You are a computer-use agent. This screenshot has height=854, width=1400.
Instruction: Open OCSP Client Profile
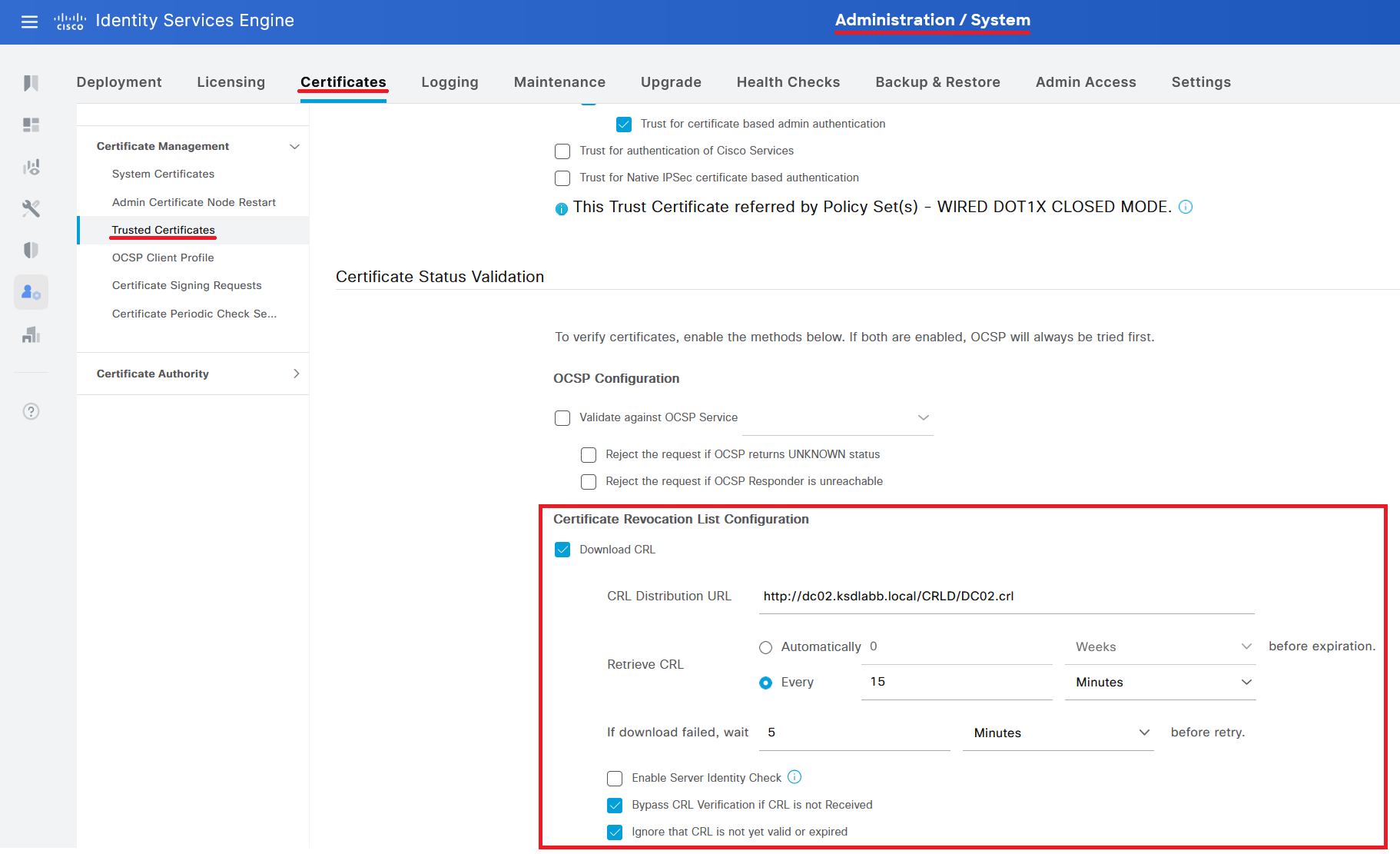[163, 258]
